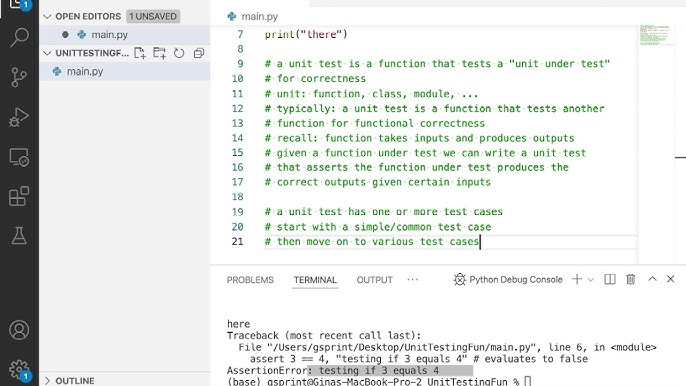Split the terminal panel
Image resolution: width=686 pixels, height=386 pixels.
coord(610,279)
